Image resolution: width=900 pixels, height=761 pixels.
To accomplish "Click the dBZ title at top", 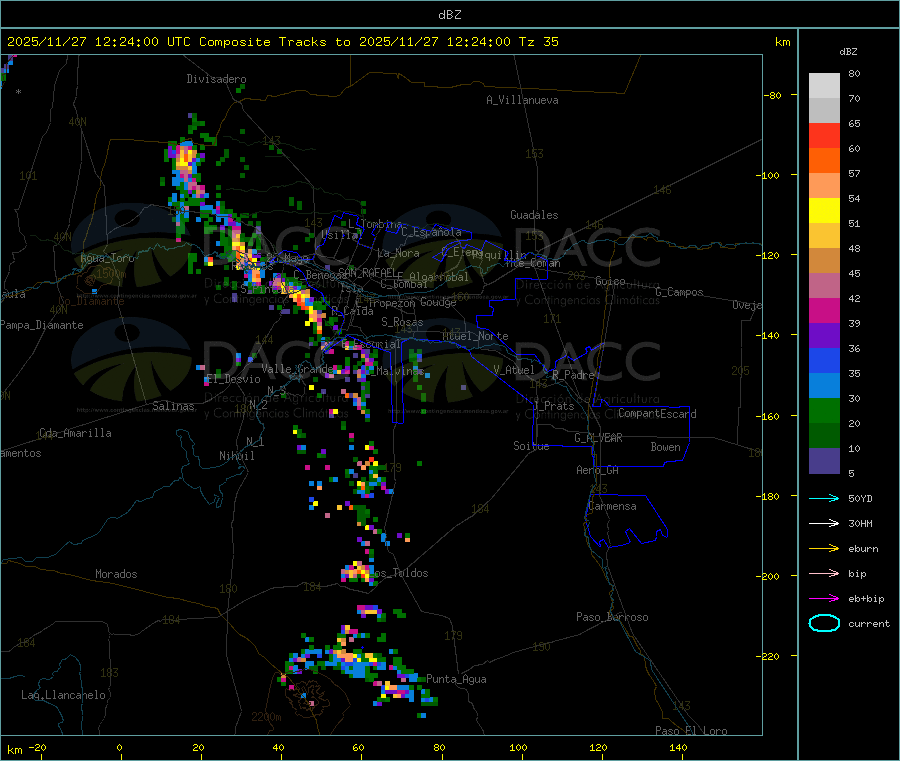I will pyautogui.click(x=449, y=15).
